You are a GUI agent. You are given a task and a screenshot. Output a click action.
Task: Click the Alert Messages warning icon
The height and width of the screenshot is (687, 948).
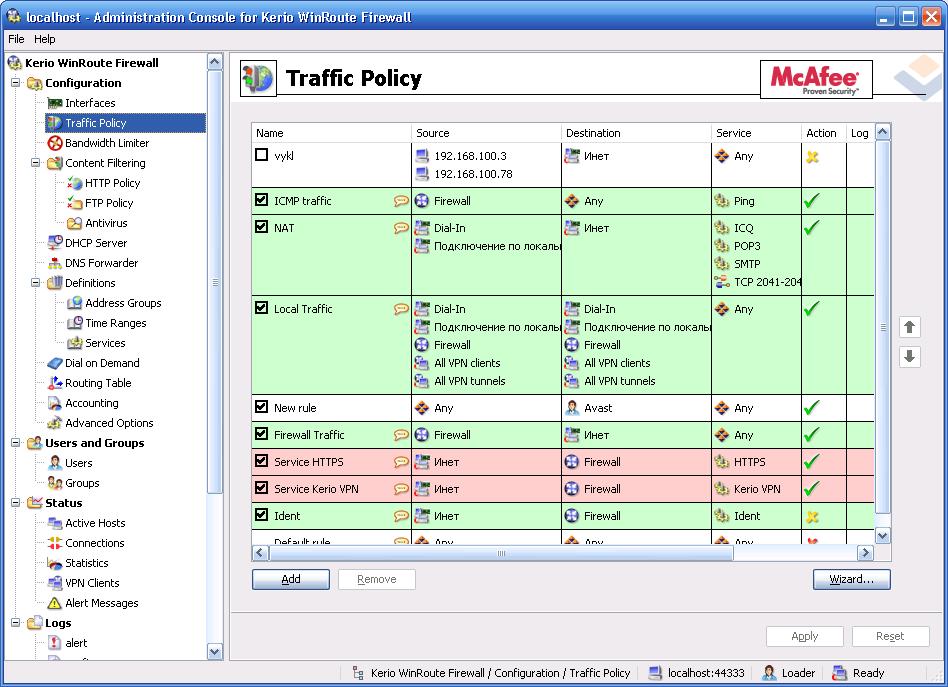point(54,603)
